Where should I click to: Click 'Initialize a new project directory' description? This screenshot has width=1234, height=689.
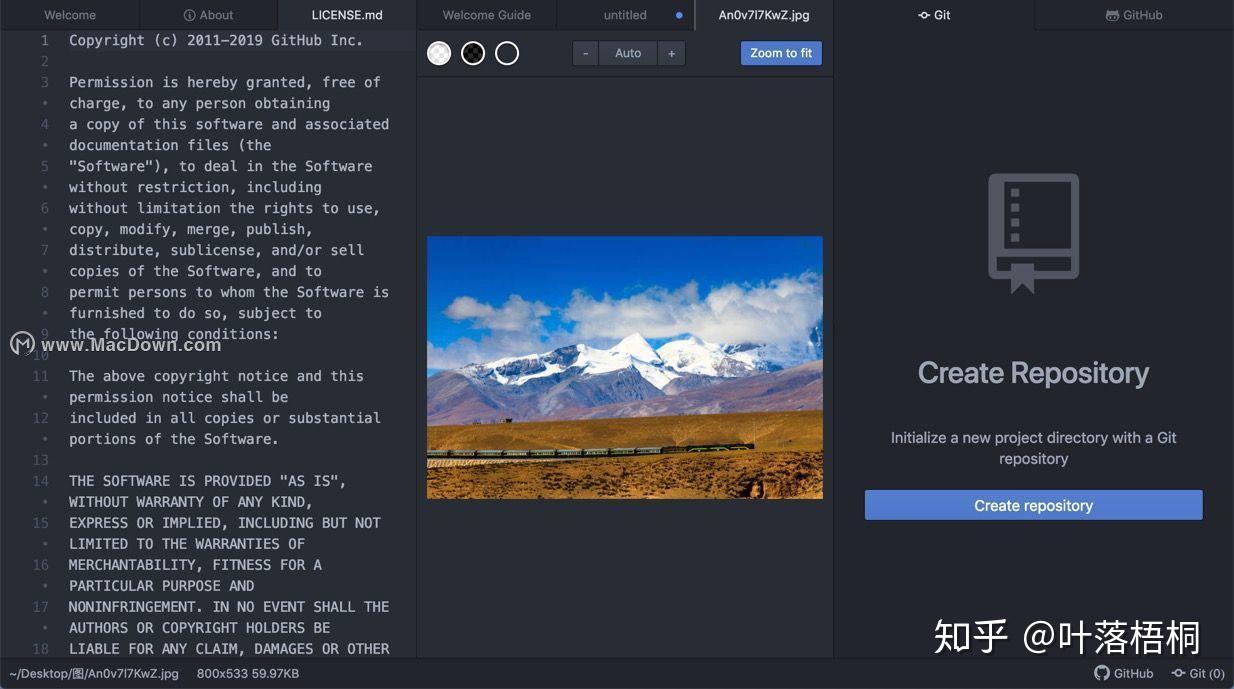[x=1033, y=448]
